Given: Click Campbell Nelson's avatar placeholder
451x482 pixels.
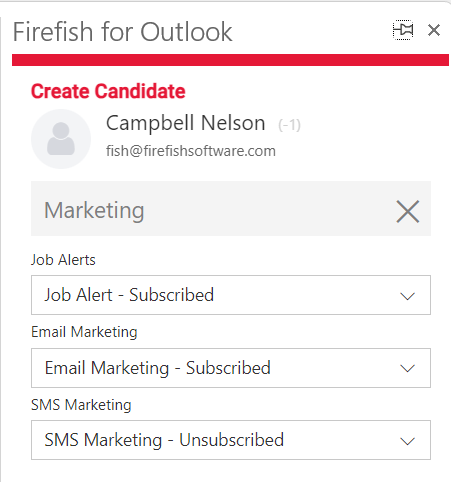Looking at the screenshot, I should (x=61, y=139).
